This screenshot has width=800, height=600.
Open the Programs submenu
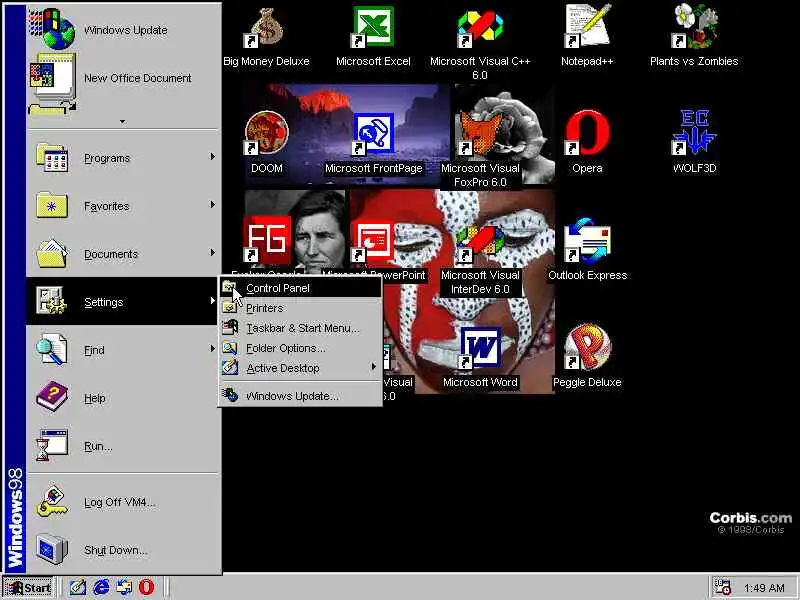(x=123, y=158)
